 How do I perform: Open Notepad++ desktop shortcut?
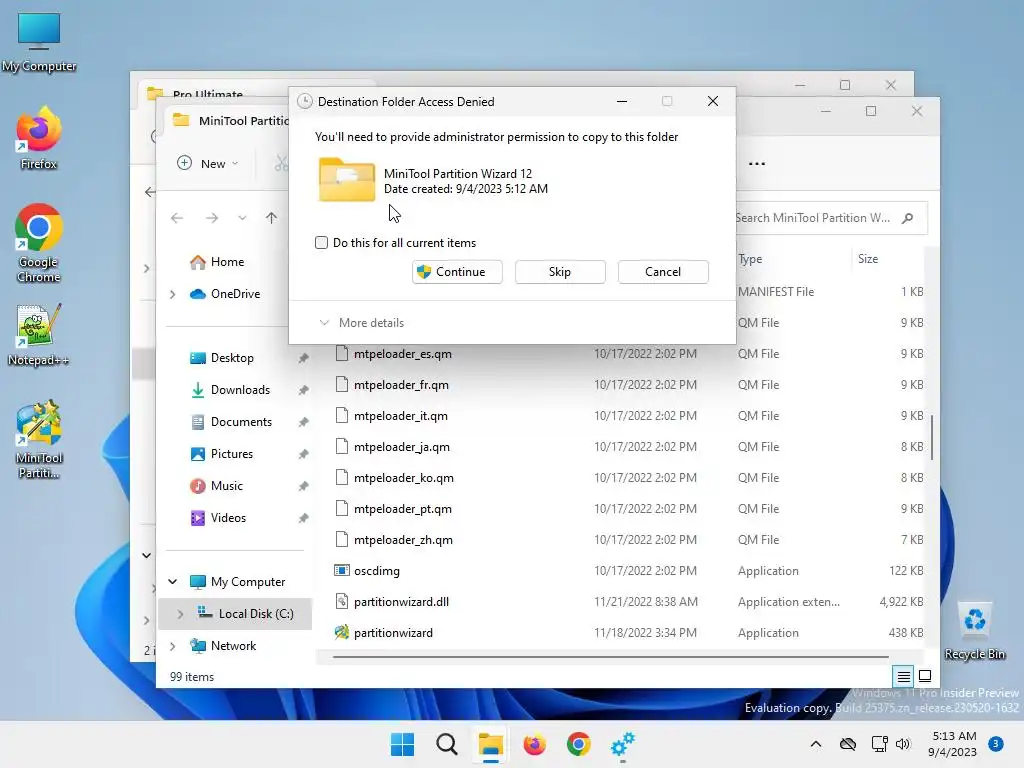[39, 335]
